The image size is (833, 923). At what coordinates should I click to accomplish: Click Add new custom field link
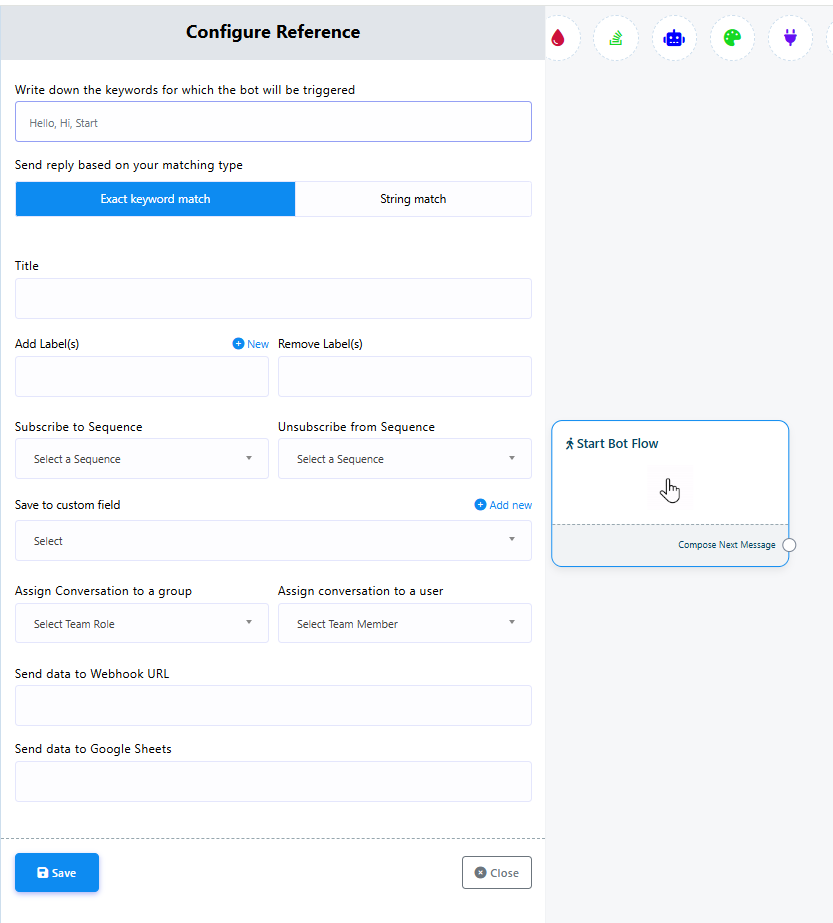point(503,505)
